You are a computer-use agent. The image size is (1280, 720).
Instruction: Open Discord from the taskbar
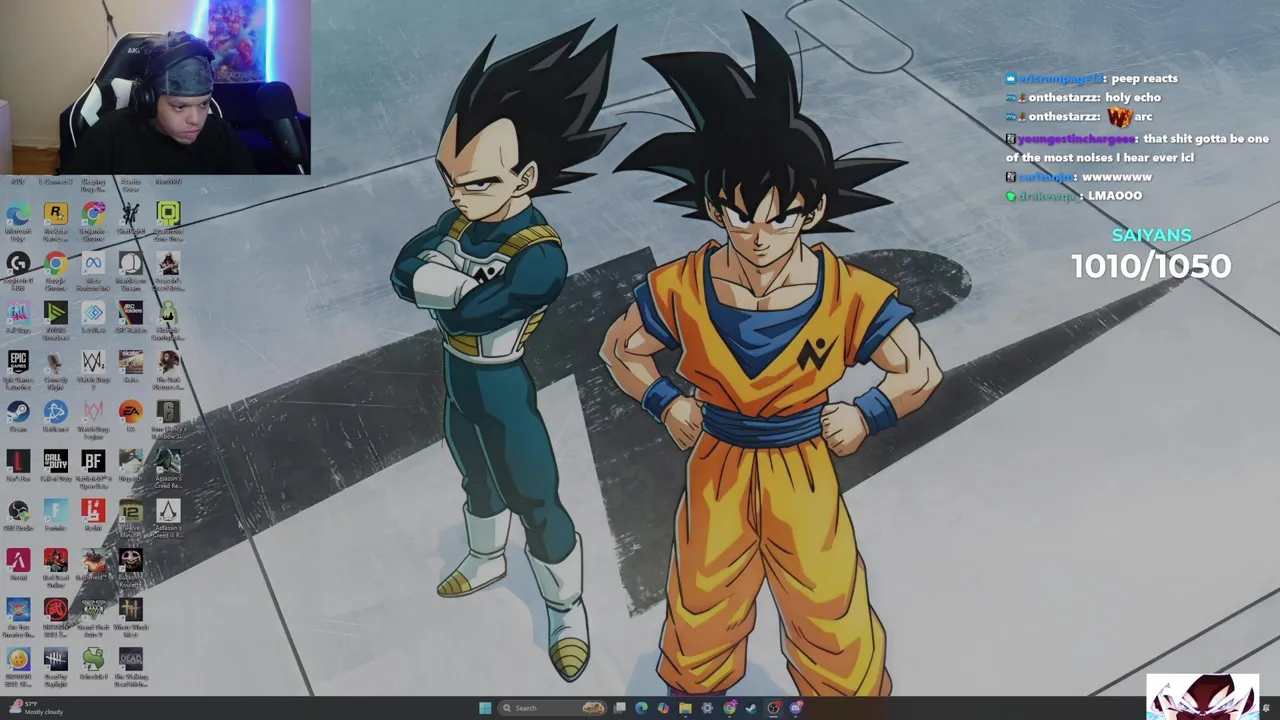[x=796, y=708]
